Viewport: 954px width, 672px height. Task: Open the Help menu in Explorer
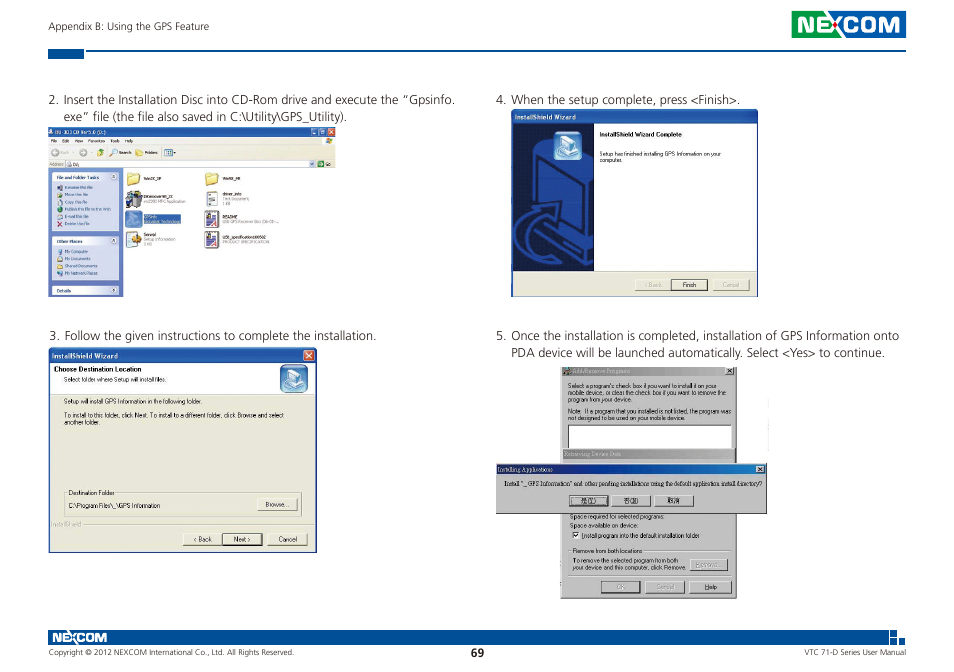(x=129, y=141)
